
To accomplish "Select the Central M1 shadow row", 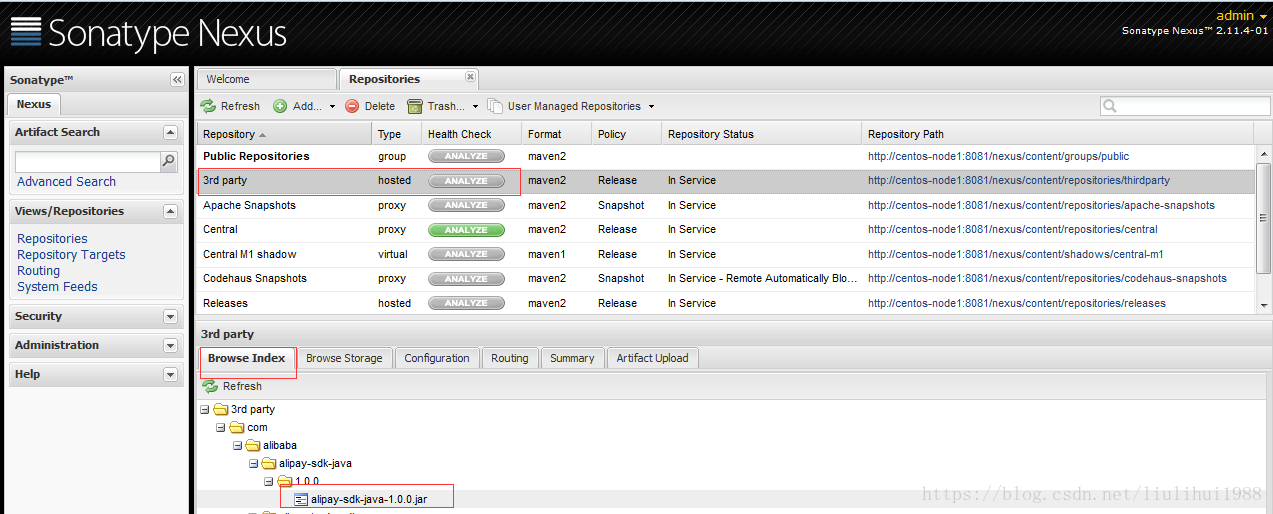I will pos(725,254).
